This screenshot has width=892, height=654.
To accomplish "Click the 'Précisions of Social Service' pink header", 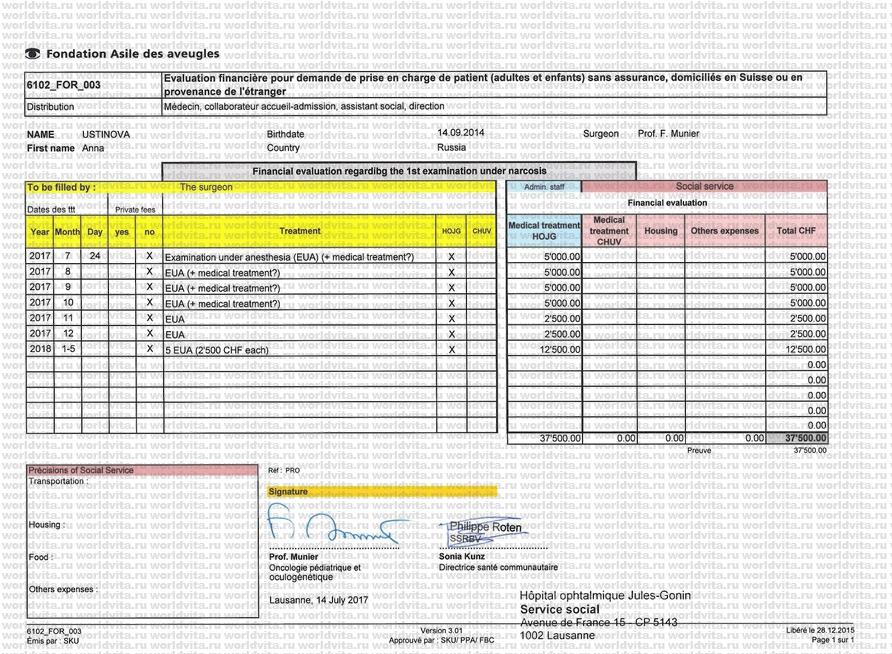I will 142,470.
